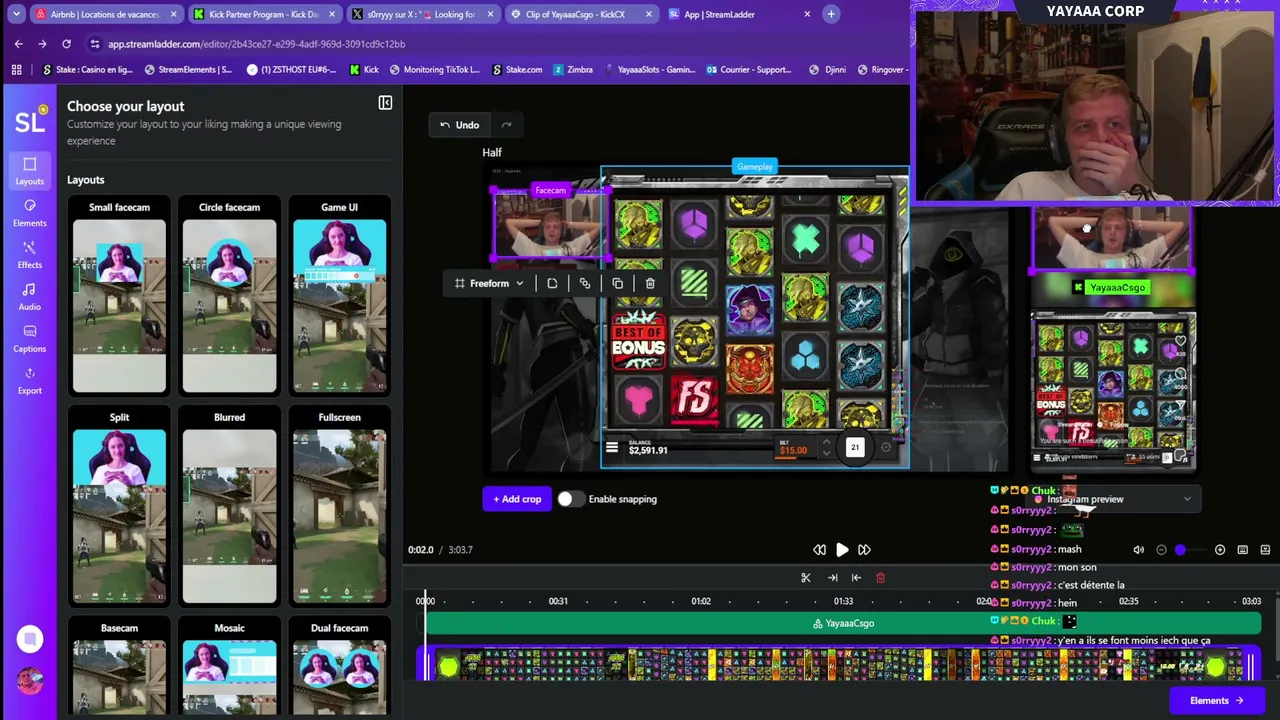Click the StreamLadder SL logo
Image resolution: width=1280 pixels, height=720 pixels.
[x=30, y=121]
